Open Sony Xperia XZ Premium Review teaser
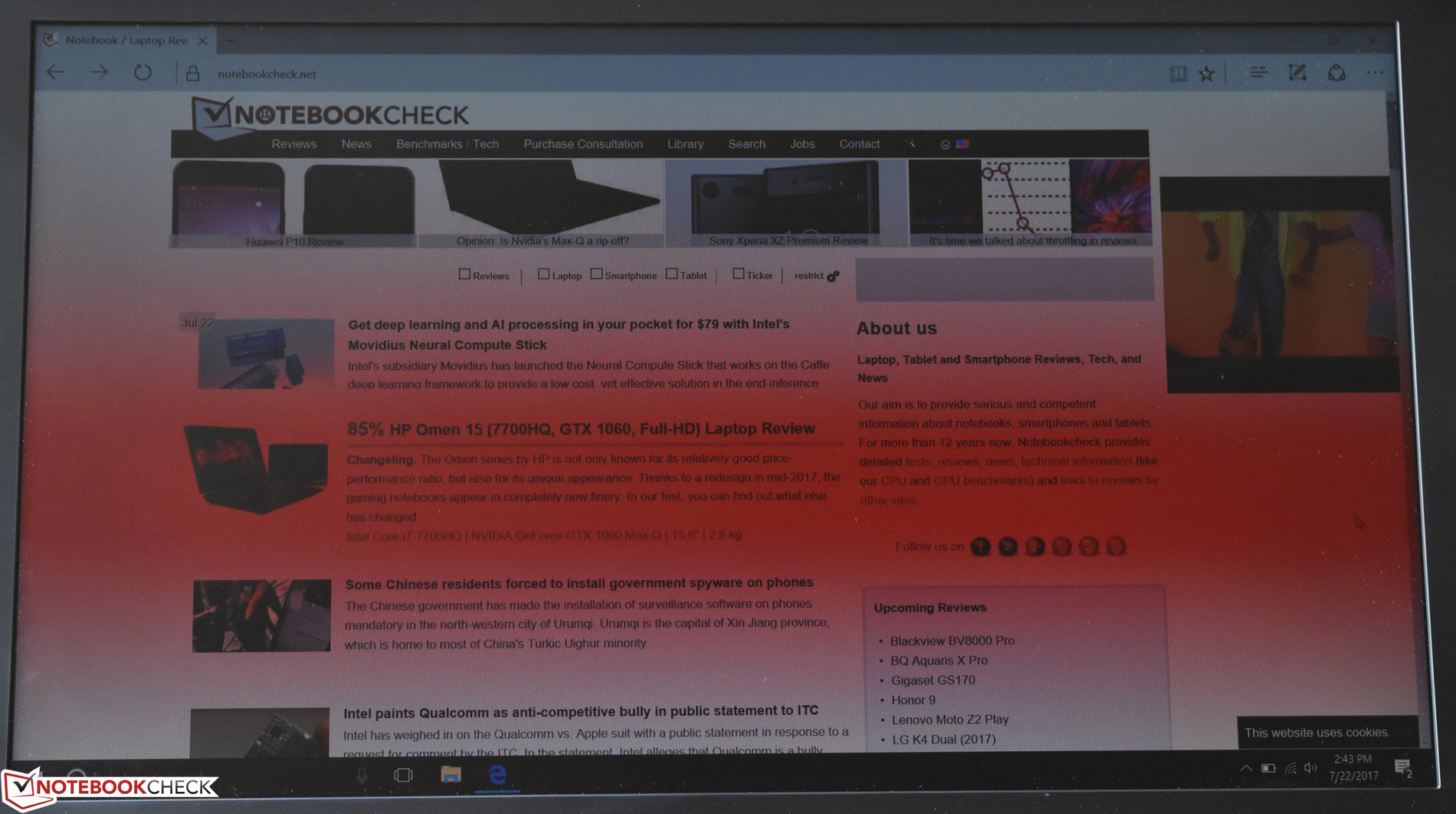The width and height of the screenshot is (1456, 814). (x=788, y=204)
